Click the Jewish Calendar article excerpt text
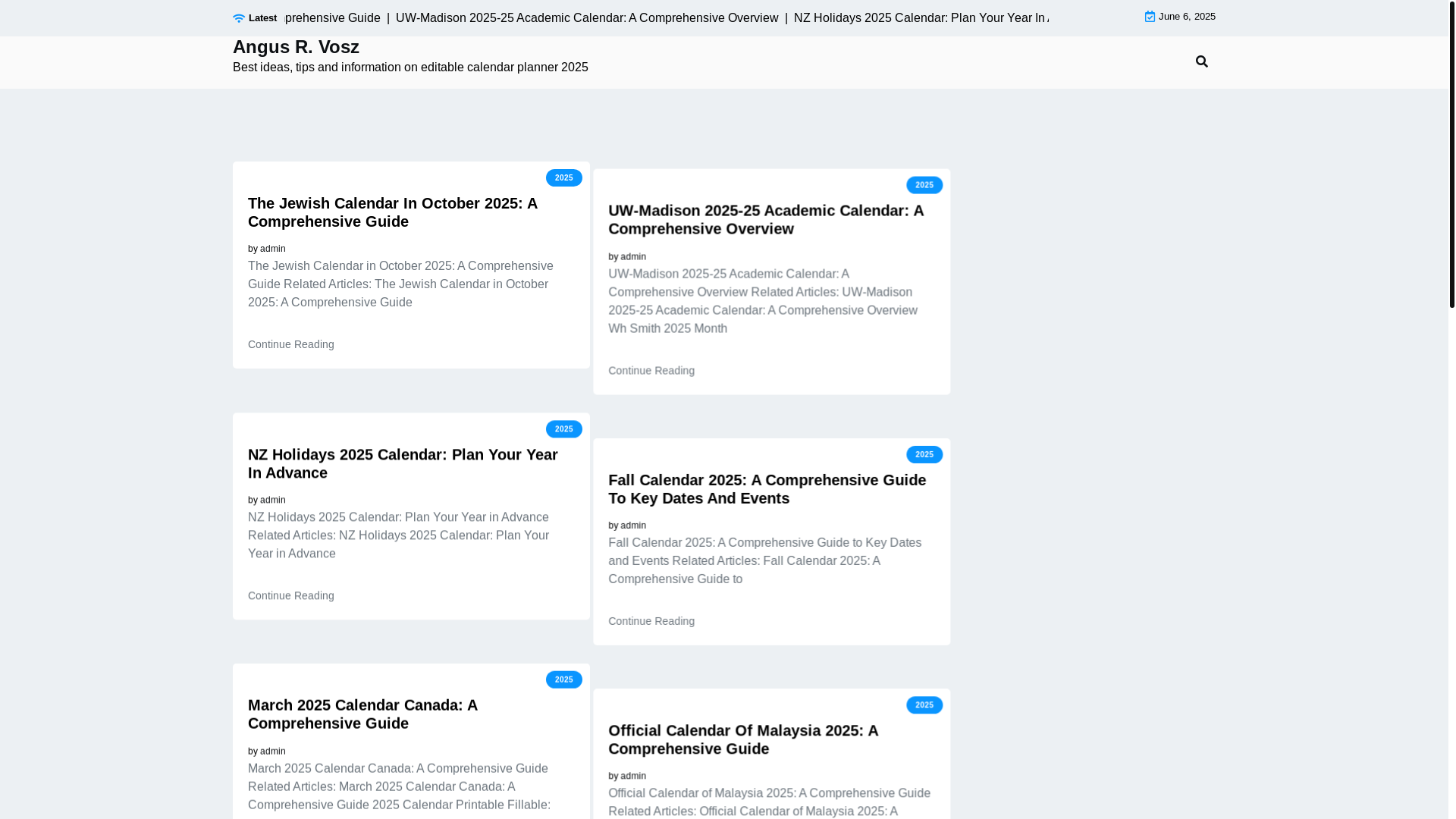 400,284
